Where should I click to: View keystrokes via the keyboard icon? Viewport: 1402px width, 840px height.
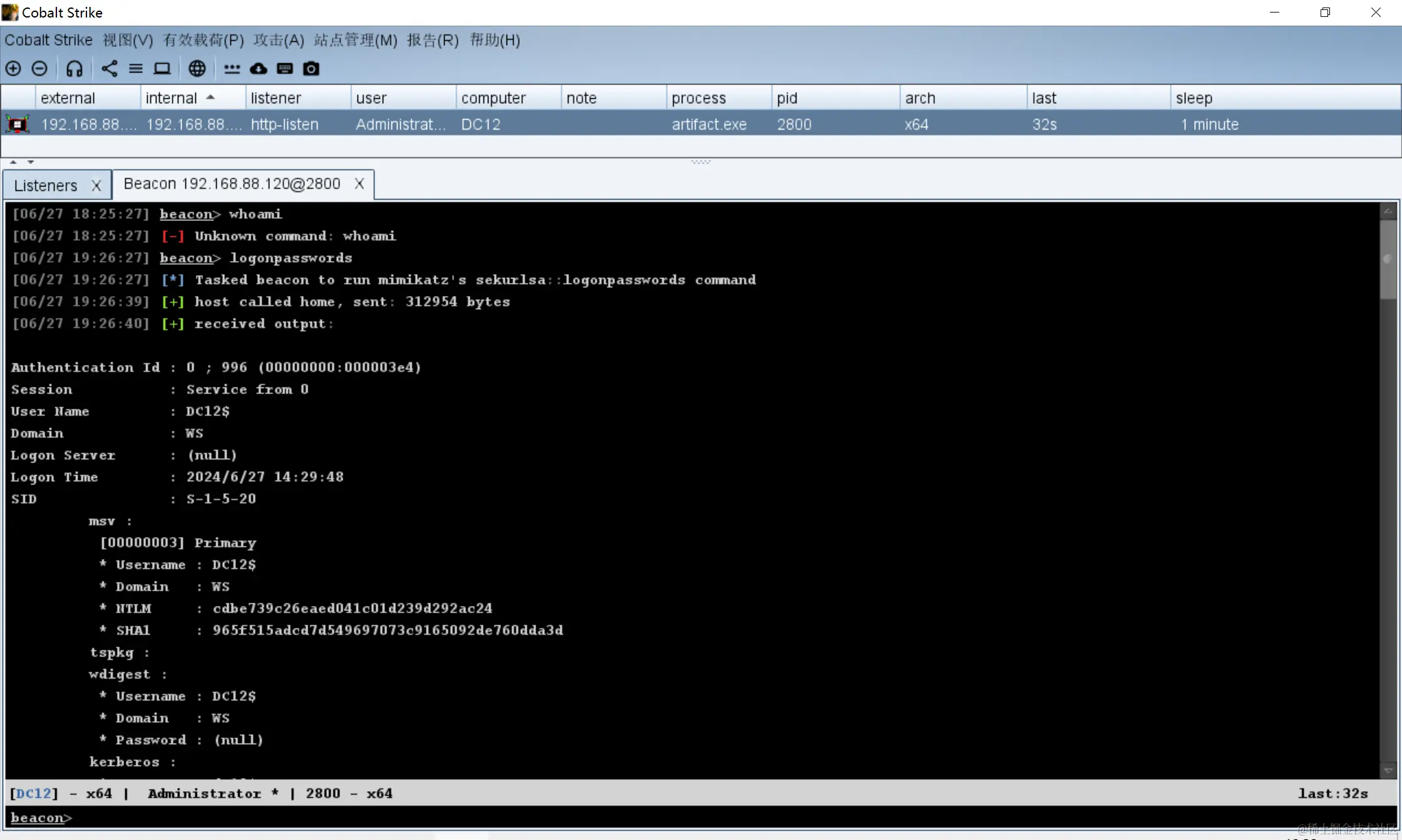coord(285,69)
